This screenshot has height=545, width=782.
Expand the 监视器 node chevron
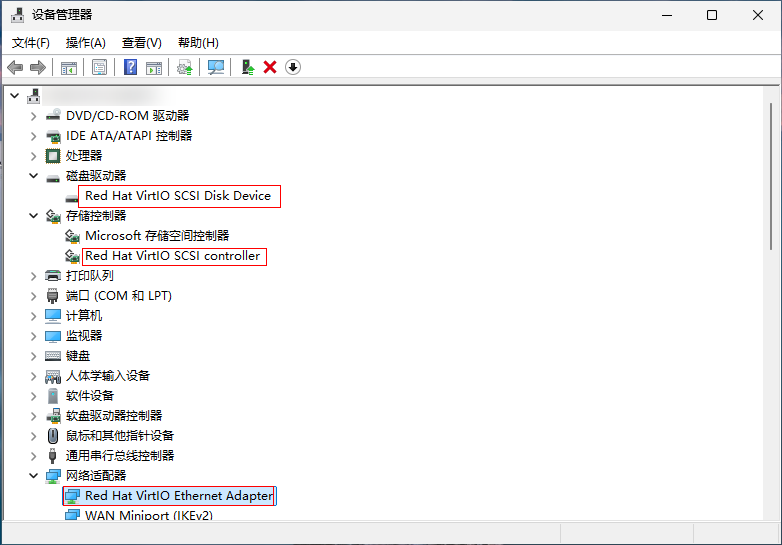point(33,336)
